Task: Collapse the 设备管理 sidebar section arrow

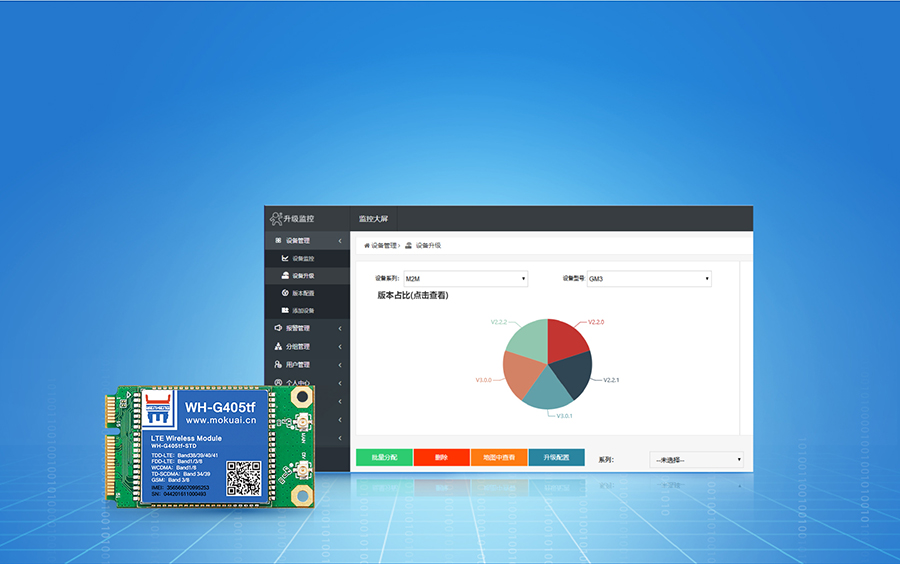Action: point(340,241)
